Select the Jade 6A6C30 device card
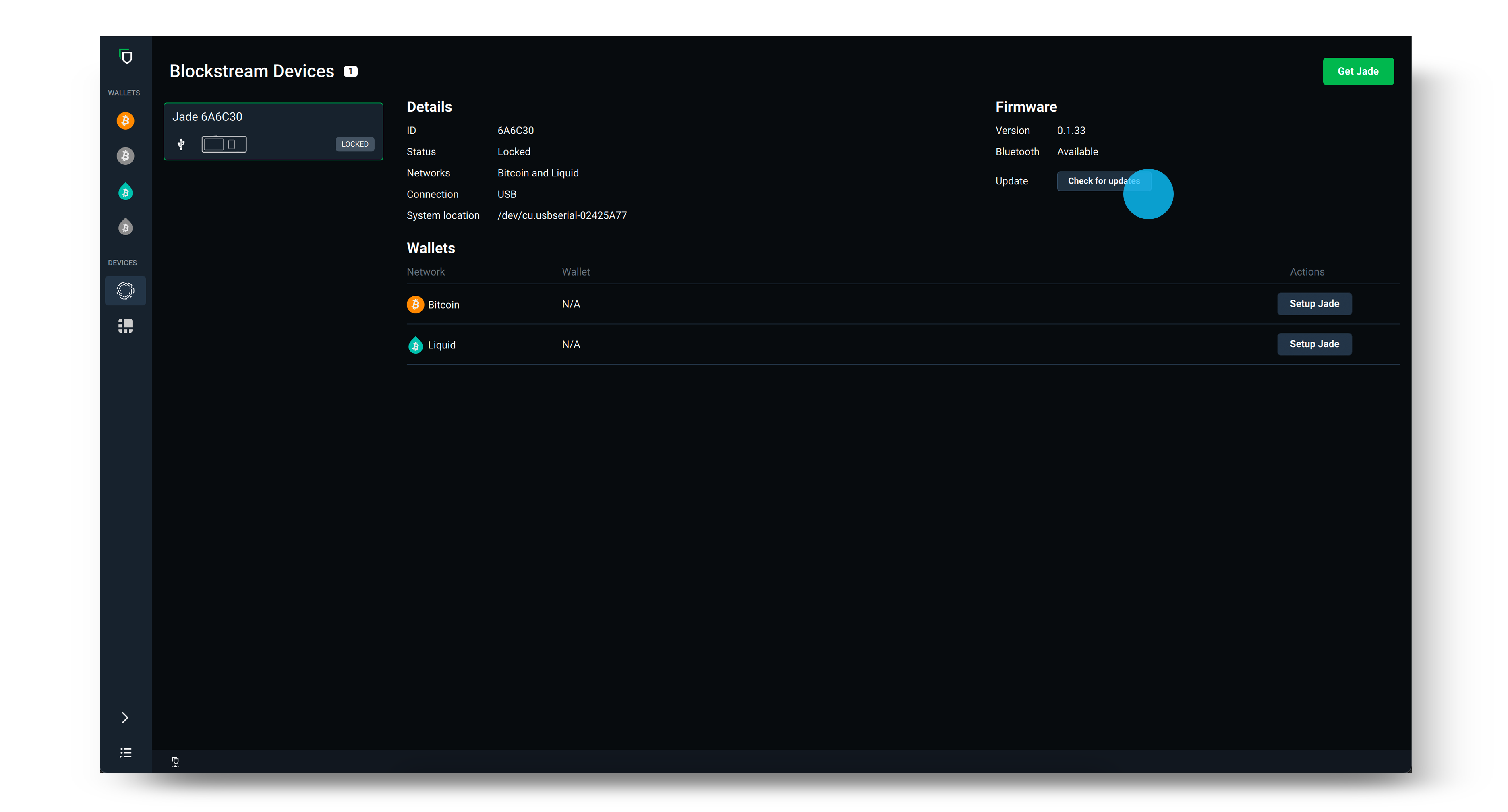This screenshot has width=1508, height=812. [273, 130]
